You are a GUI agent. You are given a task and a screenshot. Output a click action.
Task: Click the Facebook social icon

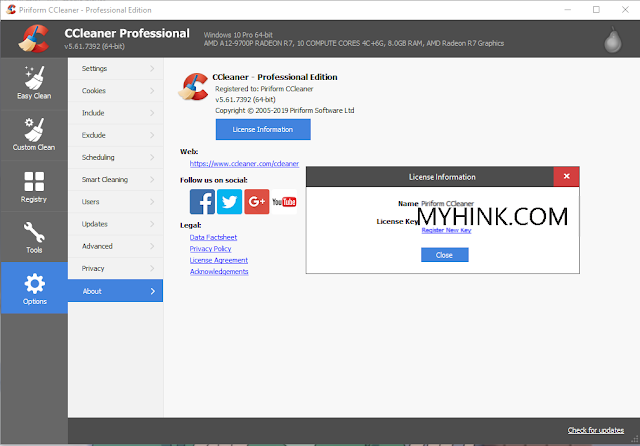tap(202, 202)
